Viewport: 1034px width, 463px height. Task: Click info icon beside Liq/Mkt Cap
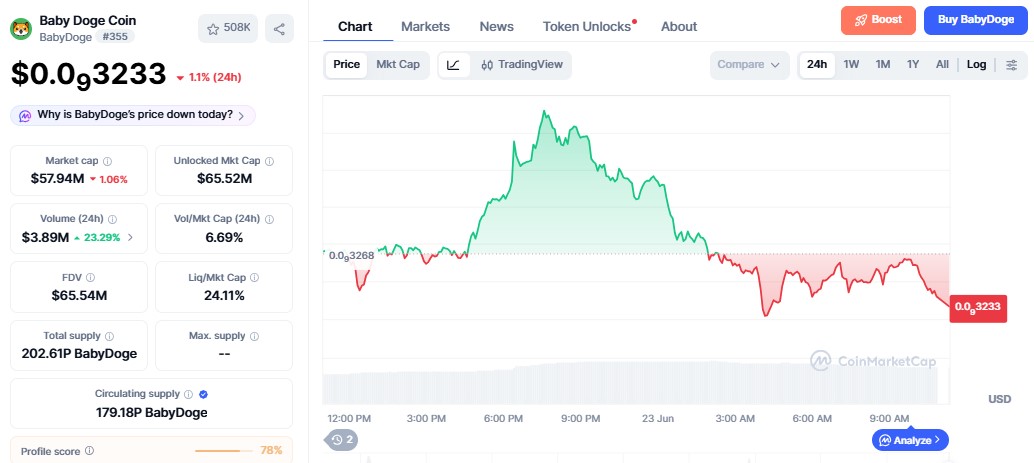[x=255, y=278]
